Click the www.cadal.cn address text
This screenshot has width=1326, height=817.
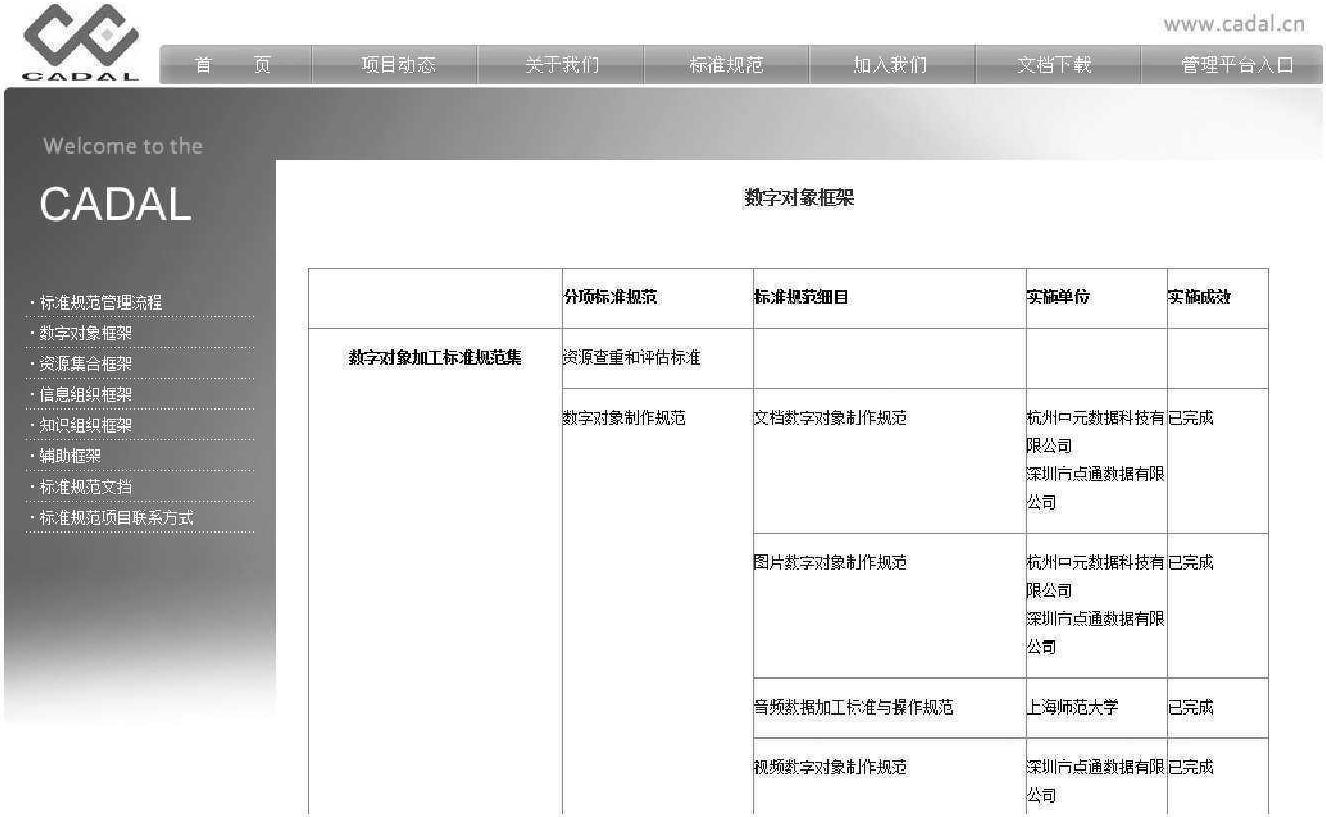[x=1234, y=24]
